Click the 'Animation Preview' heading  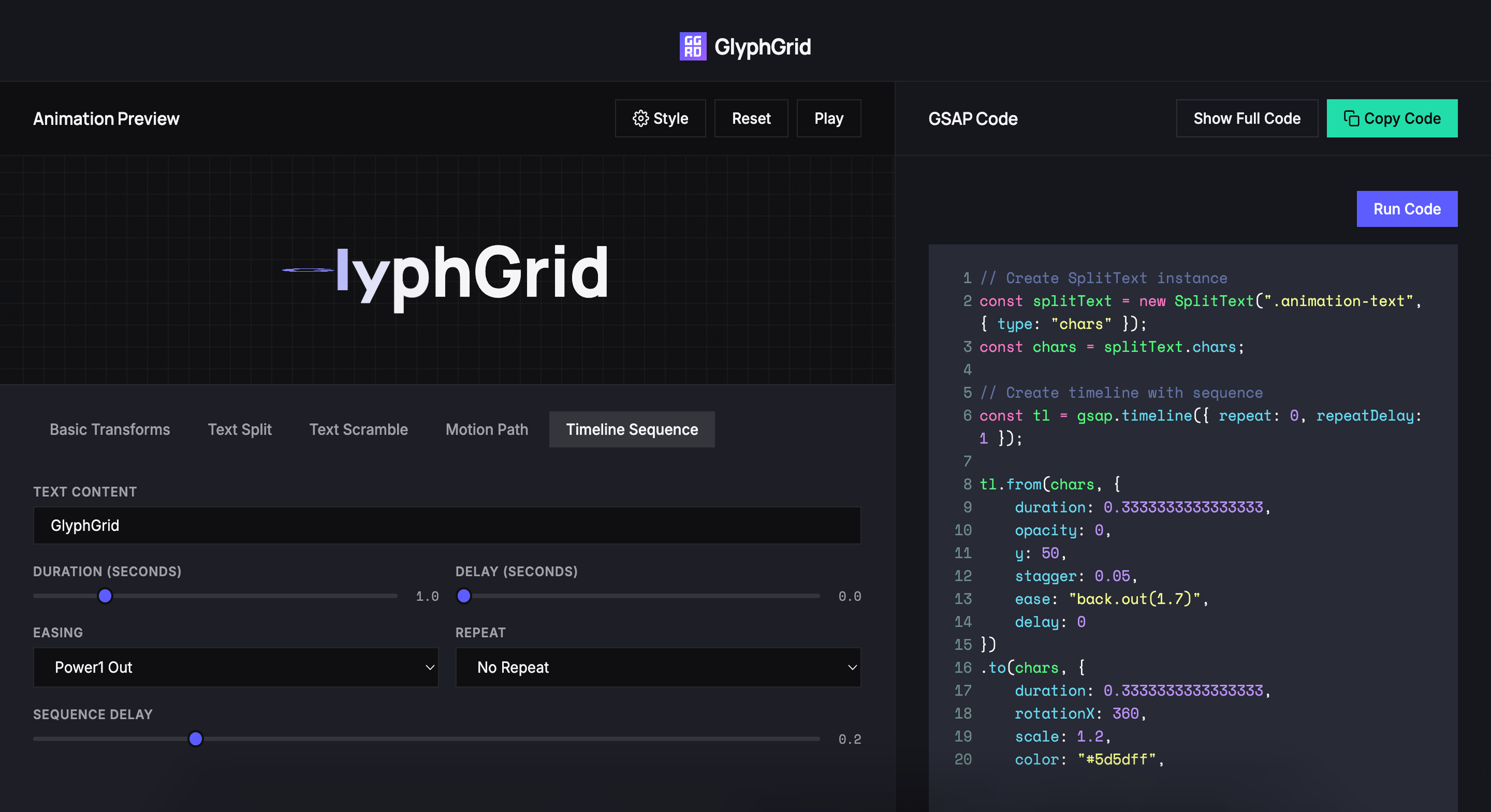106,119
